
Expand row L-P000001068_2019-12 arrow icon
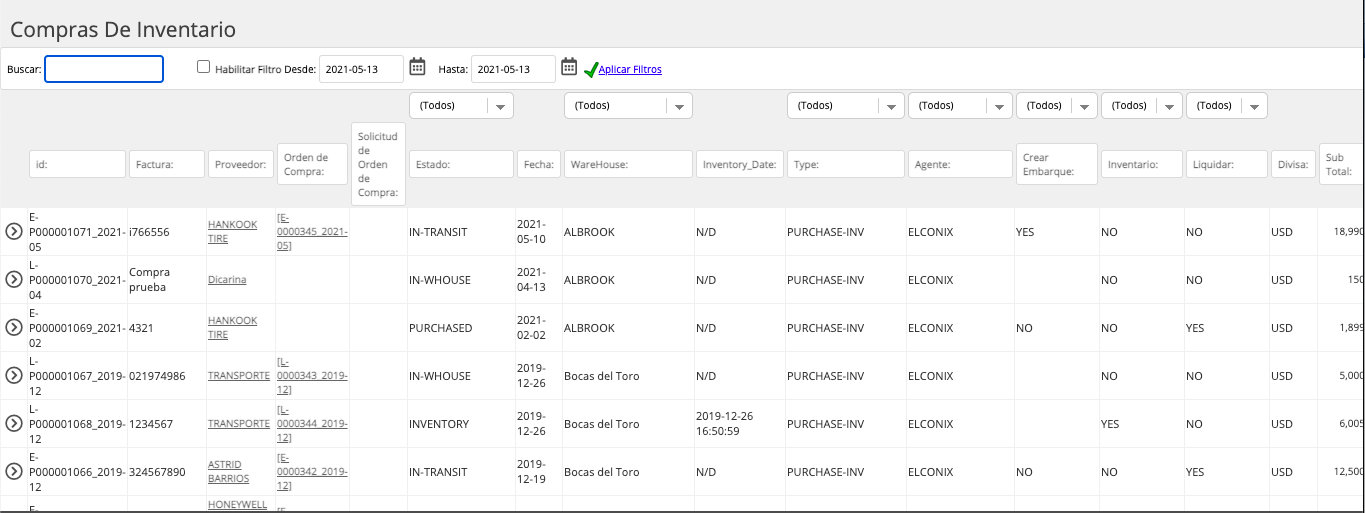(14, 424)
